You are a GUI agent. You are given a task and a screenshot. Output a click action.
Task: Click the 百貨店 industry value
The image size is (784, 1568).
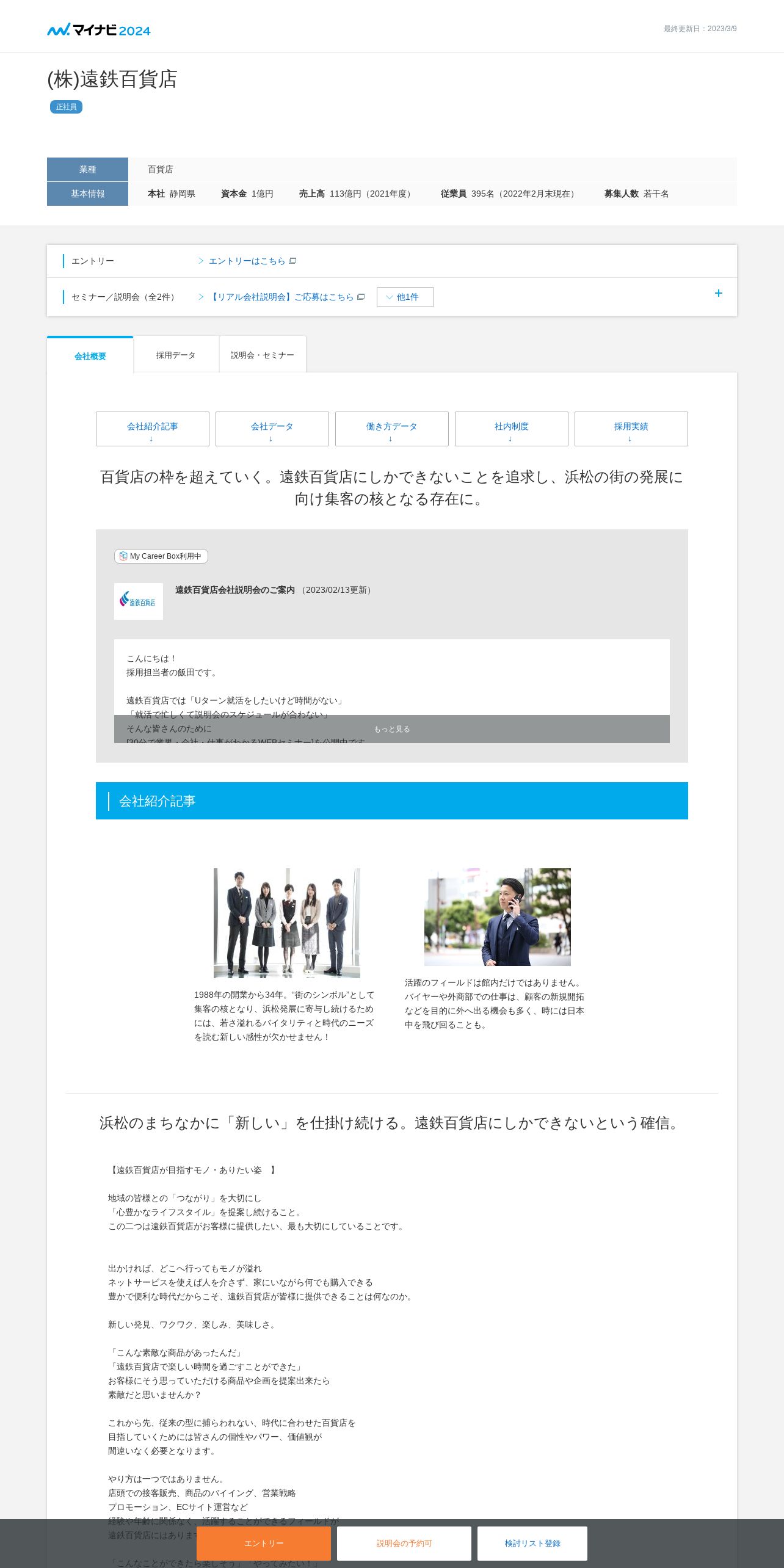tap(161, 170)
